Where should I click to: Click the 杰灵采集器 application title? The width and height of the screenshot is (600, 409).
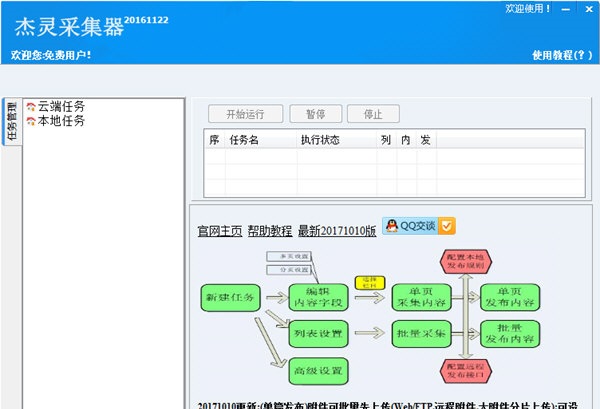69,27
